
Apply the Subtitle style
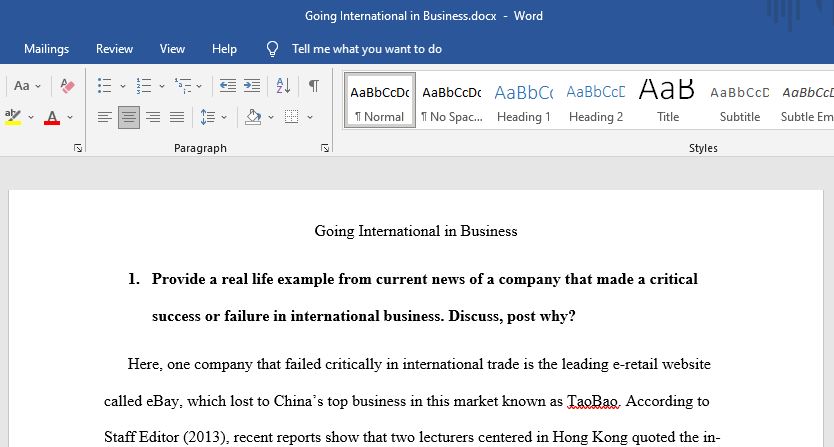pos(740,101)
